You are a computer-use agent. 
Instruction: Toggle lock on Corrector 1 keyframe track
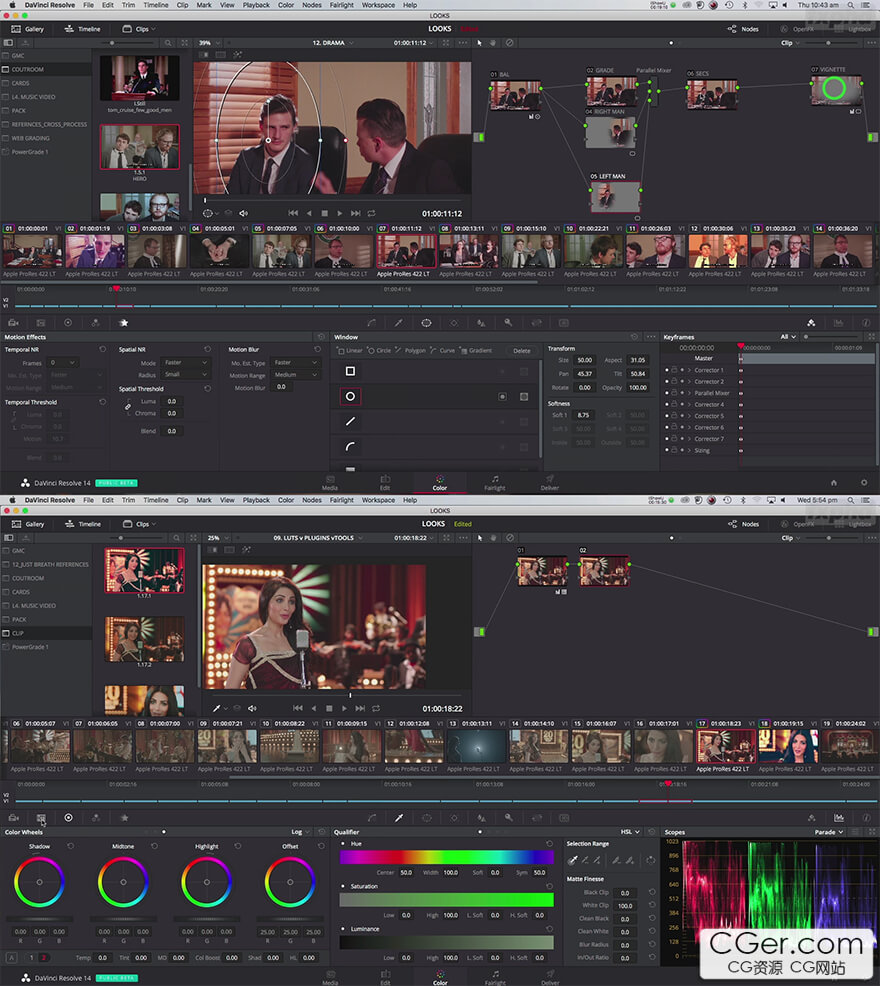(674, 370)
